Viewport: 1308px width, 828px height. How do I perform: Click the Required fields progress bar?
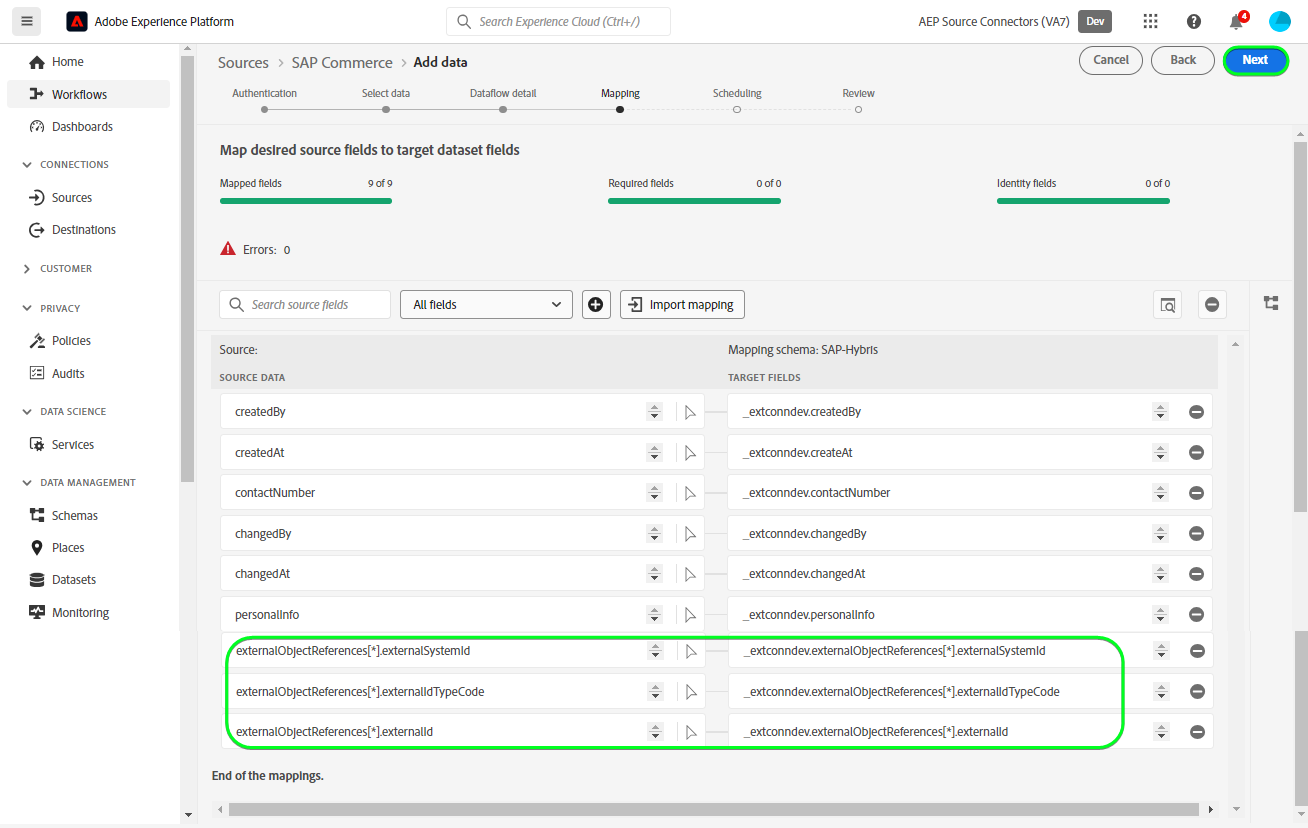(694, 201)
